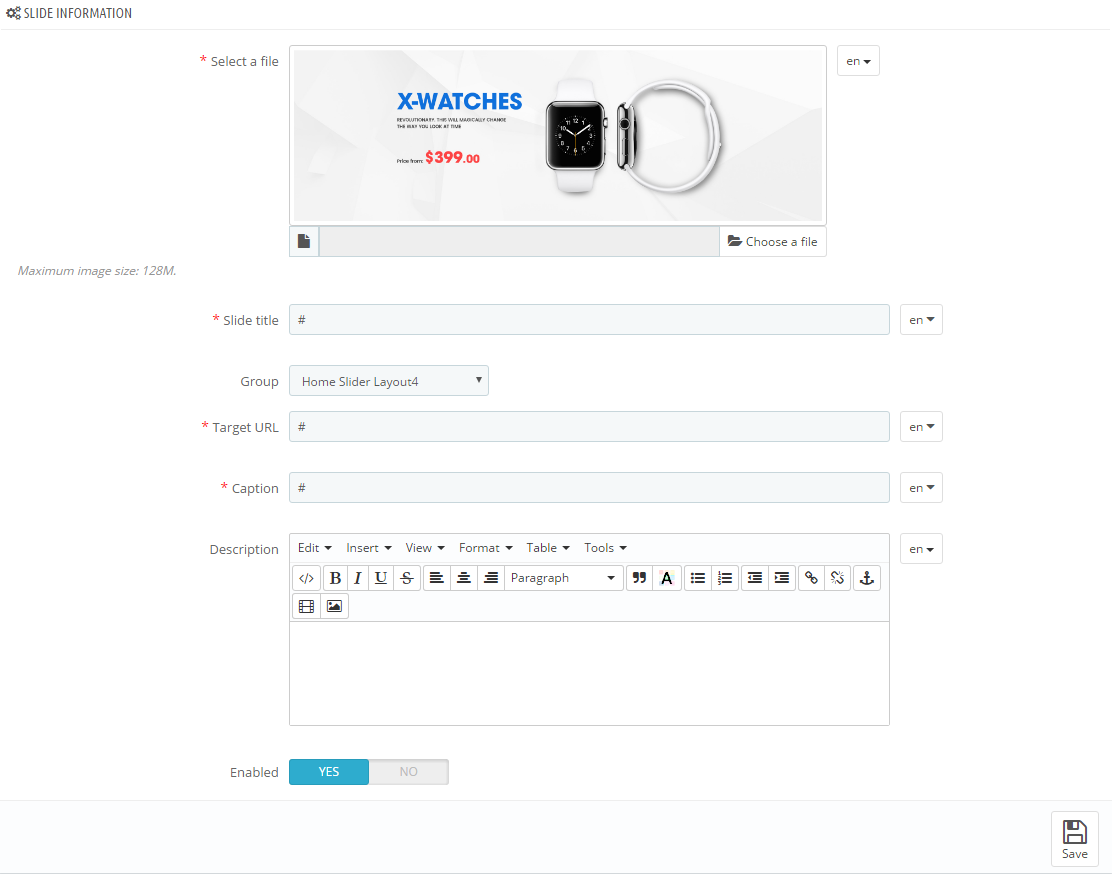Save the slide information
This screenshot has width=1112, height=874.
[1075, 839]
